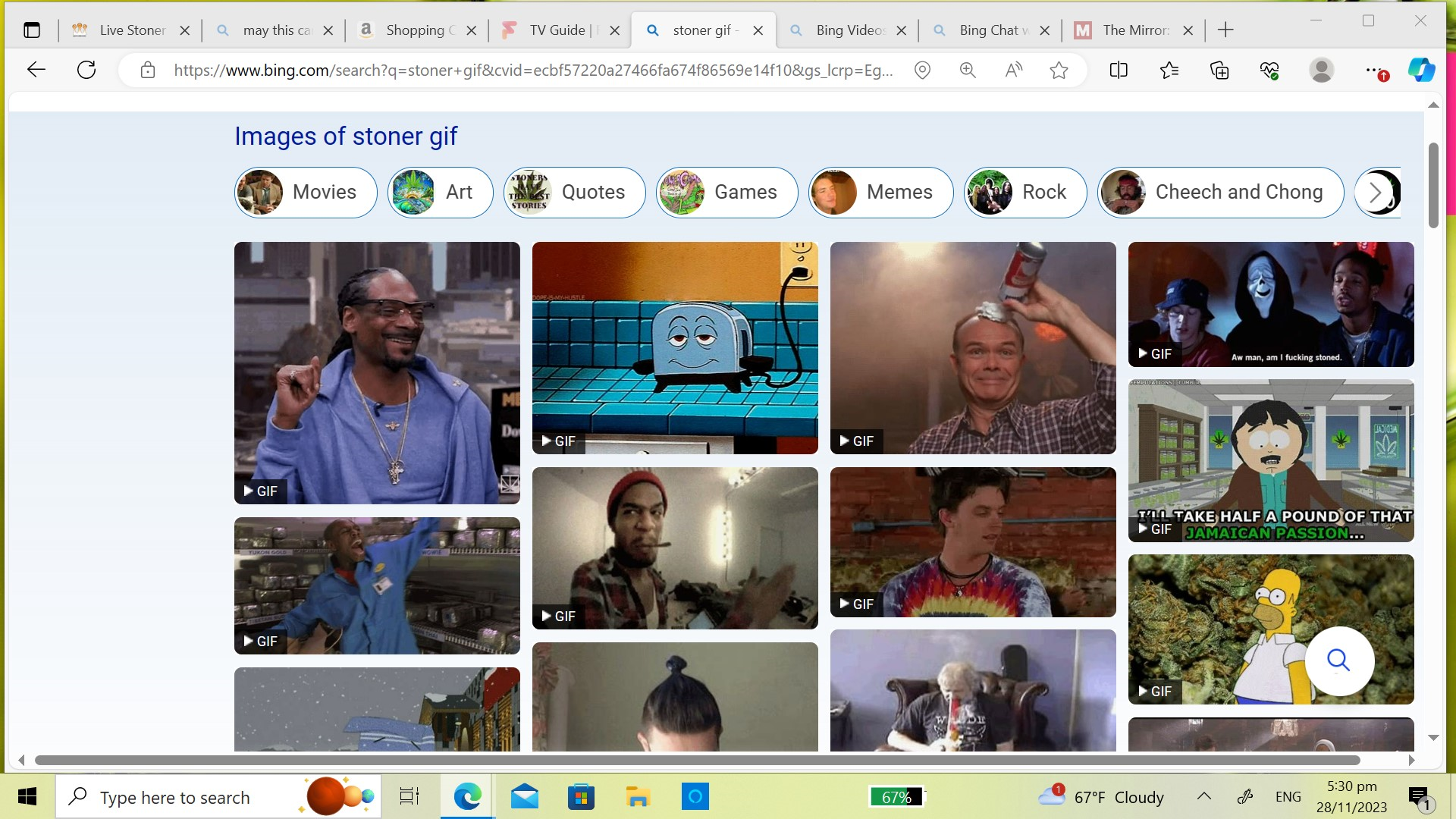The image size is (1456, 819).
Task: Open the cartoon toaster GIF
Action: (x=675, y=348)
